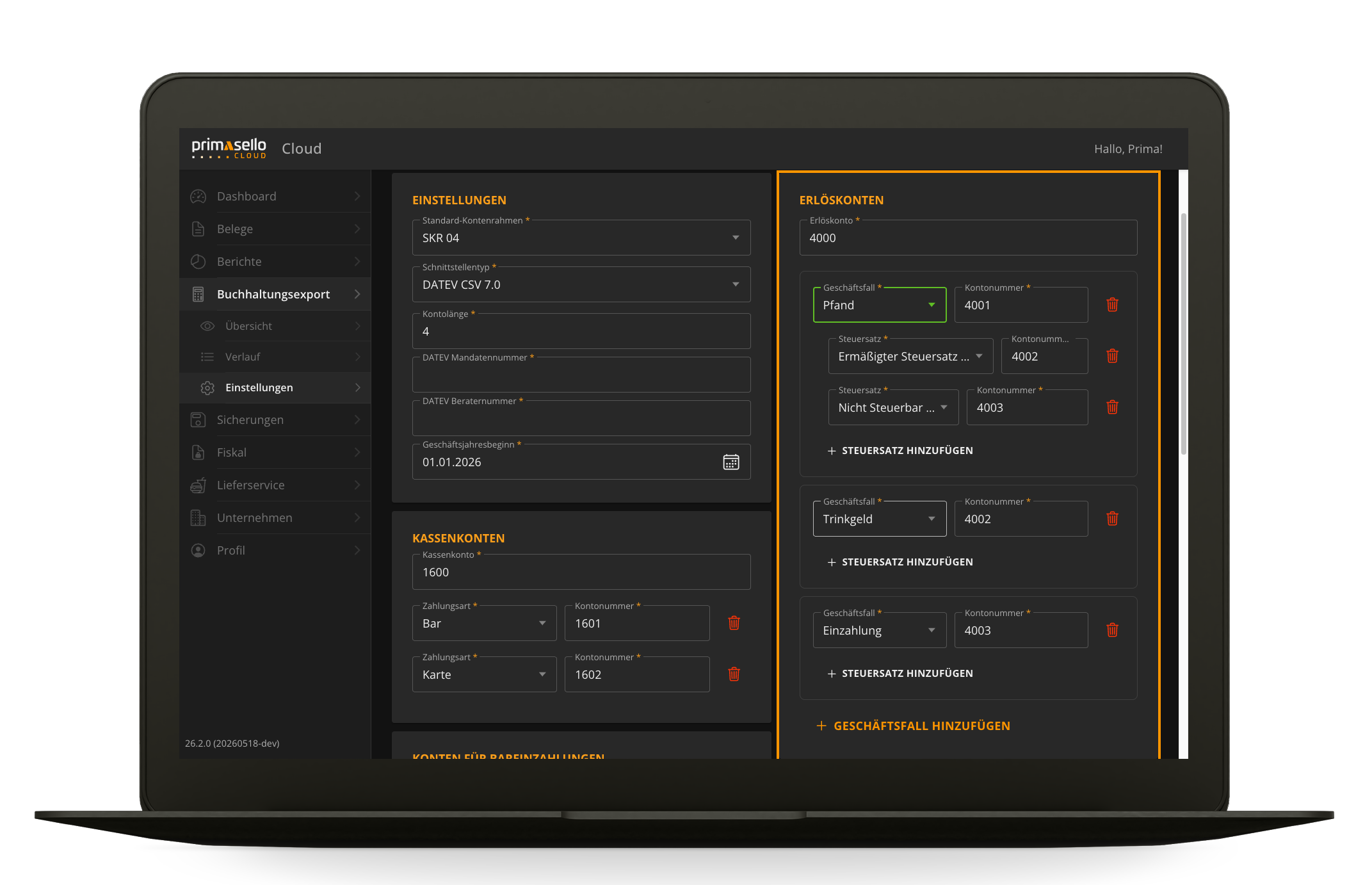Click the Einstellungen gear icon
Viewport: 1372px width, 885px height.
(x=207, y=387)
